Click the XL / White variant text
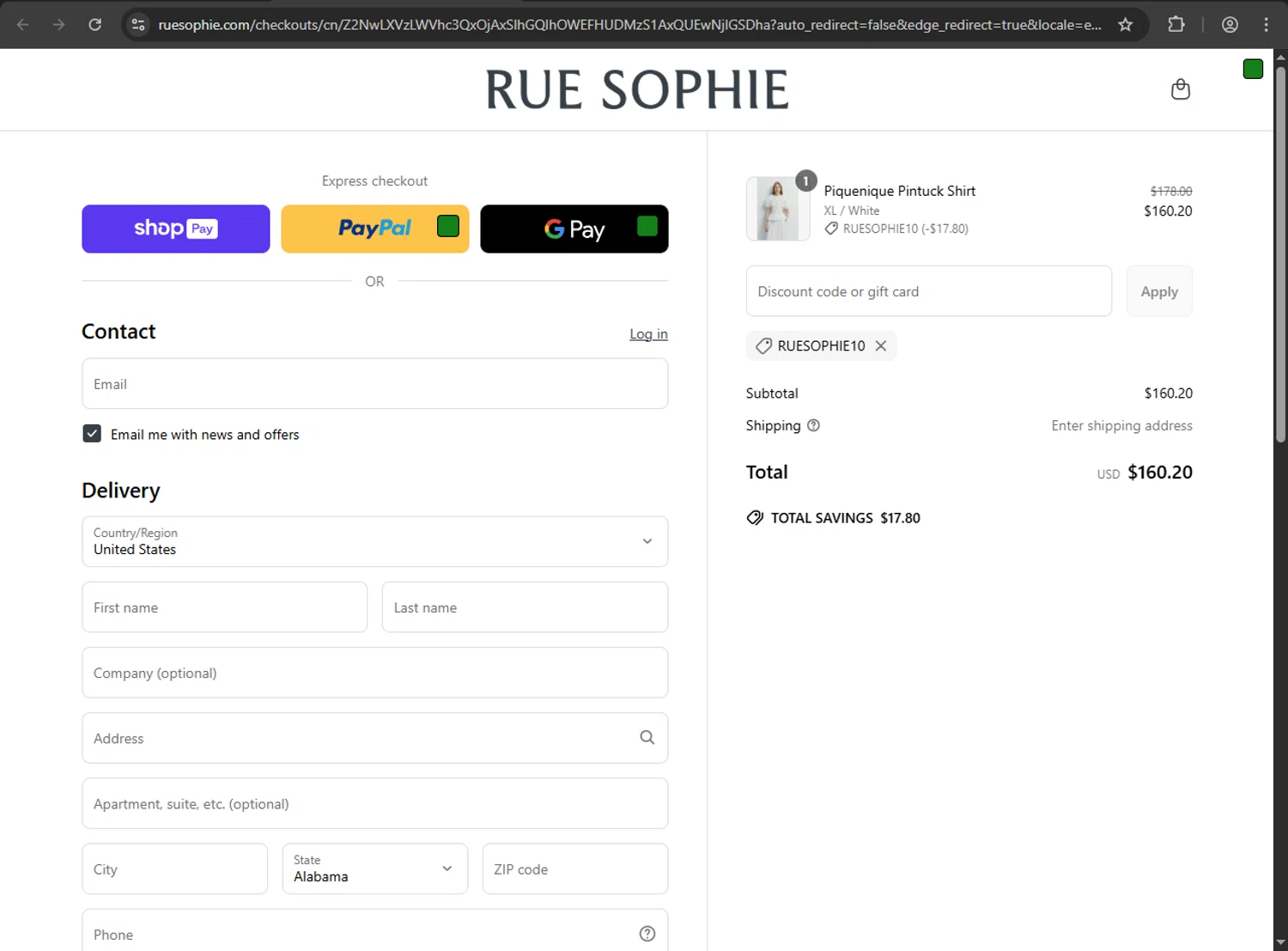This screenshot has height=951, width=1288. 852,210
